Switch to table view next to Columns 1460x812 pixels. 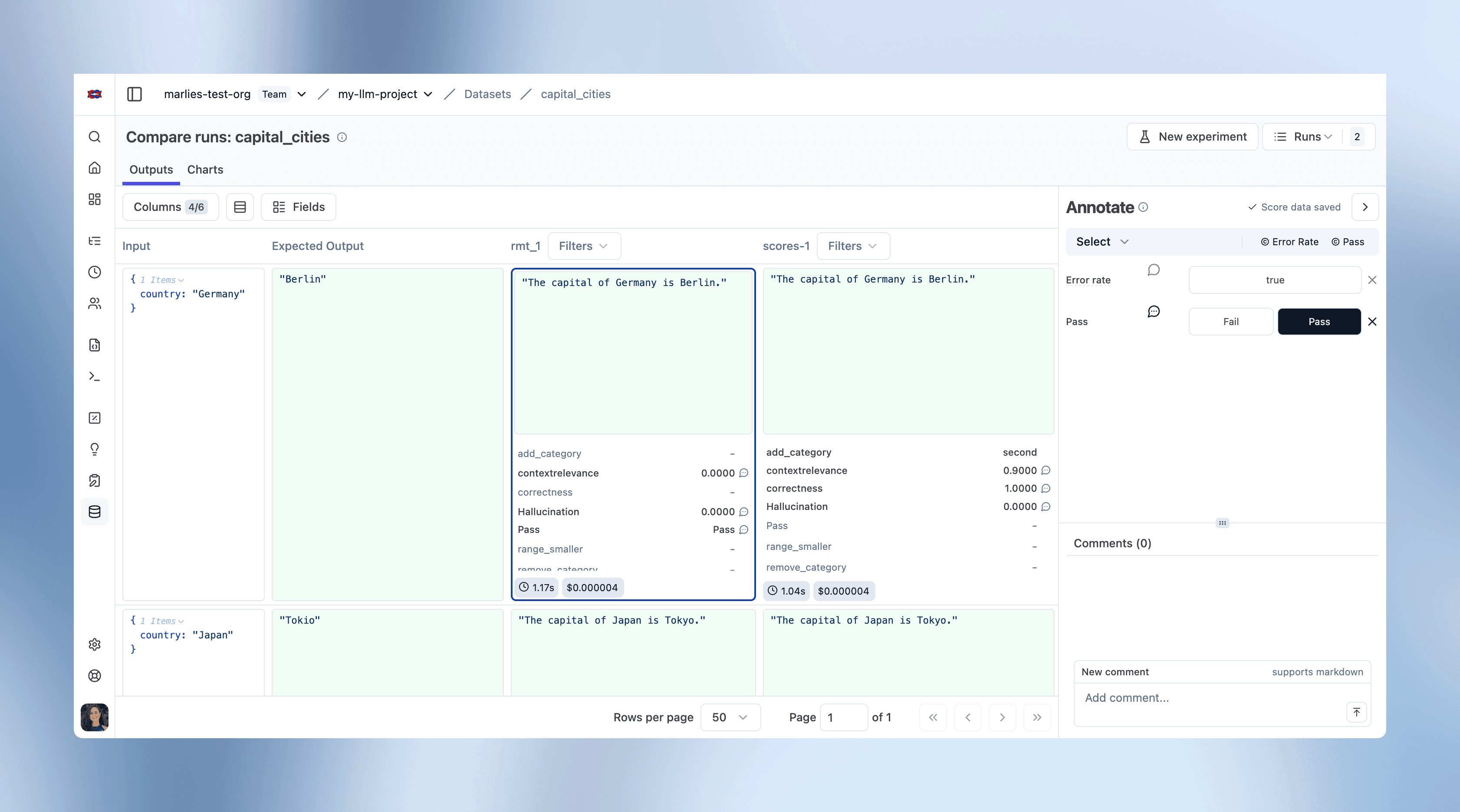click(240, 207)
